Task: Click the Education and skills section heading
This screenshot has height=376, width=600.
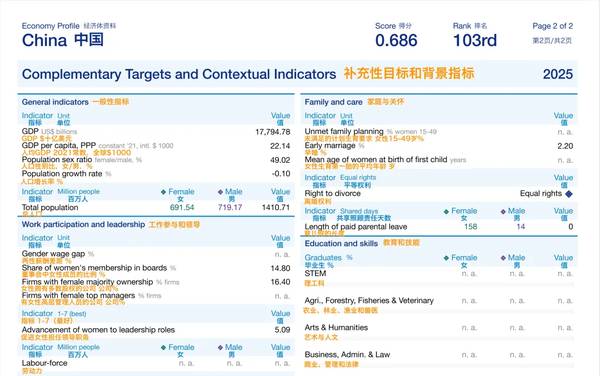Action: click(x=341, y=244)
